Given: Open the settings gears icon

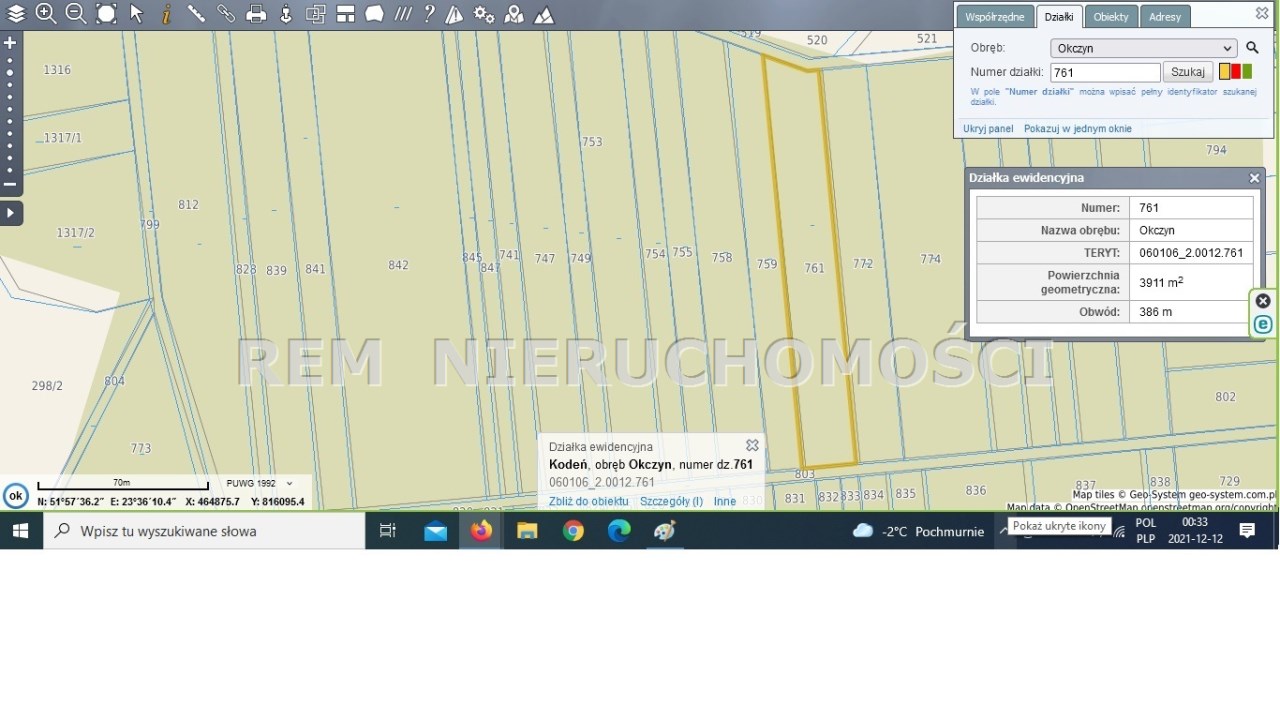Looking at the screenshot, I should 484,14.
